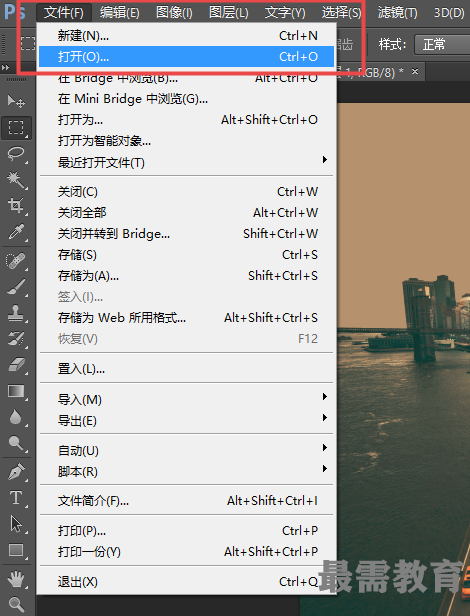
Task: Select the Rectangle shape tool
Action: click(x=16, y=550)
